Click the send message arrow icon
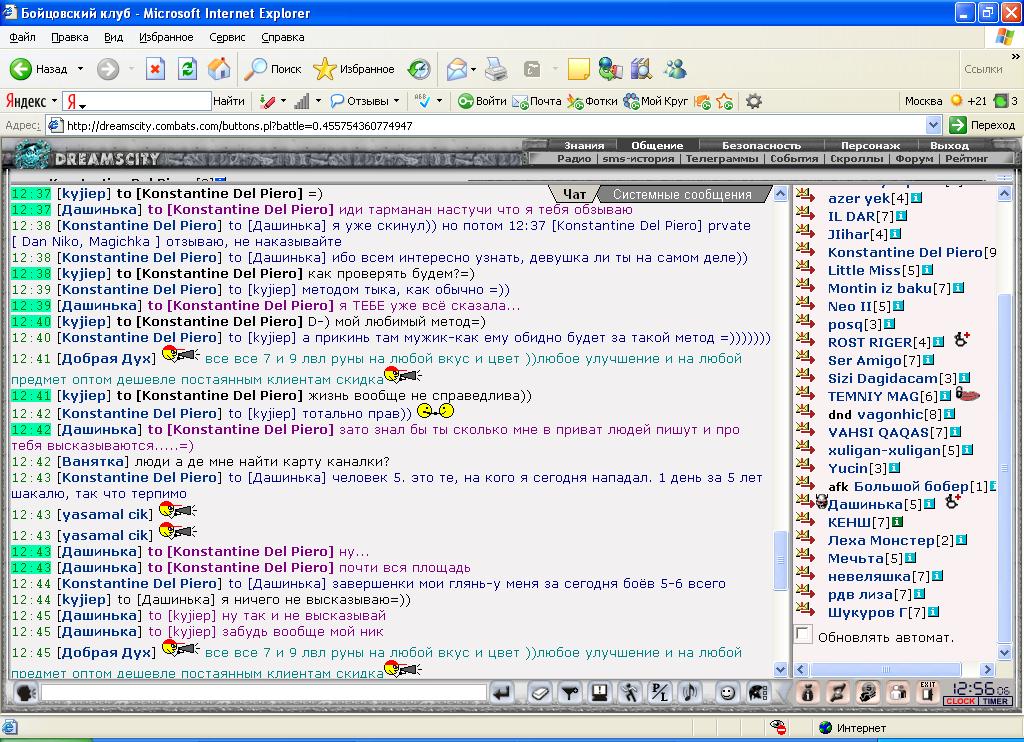 [x=502, y=693]
